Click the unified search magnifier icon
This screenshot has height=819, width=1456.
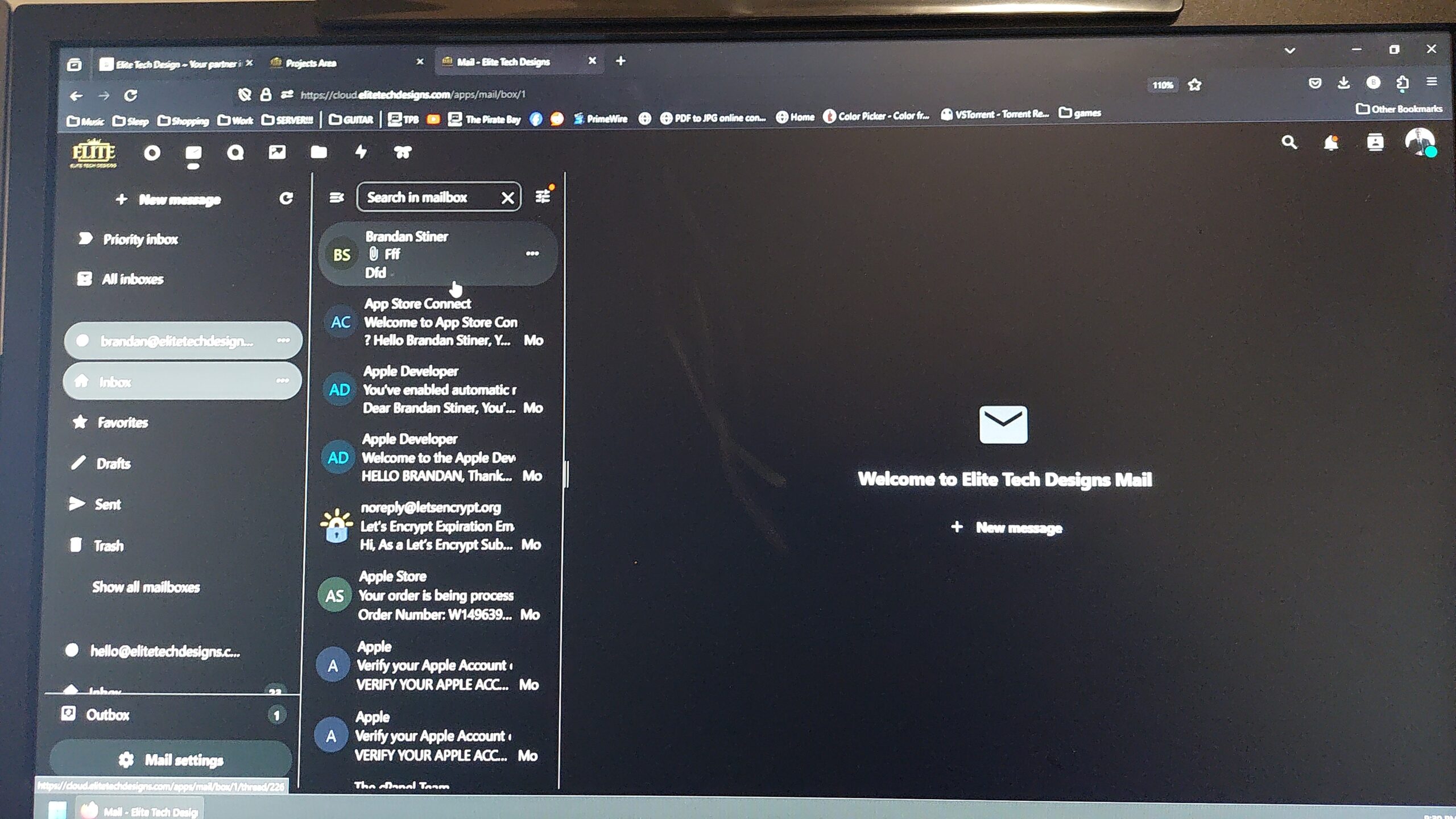[x=1289, y=142]
